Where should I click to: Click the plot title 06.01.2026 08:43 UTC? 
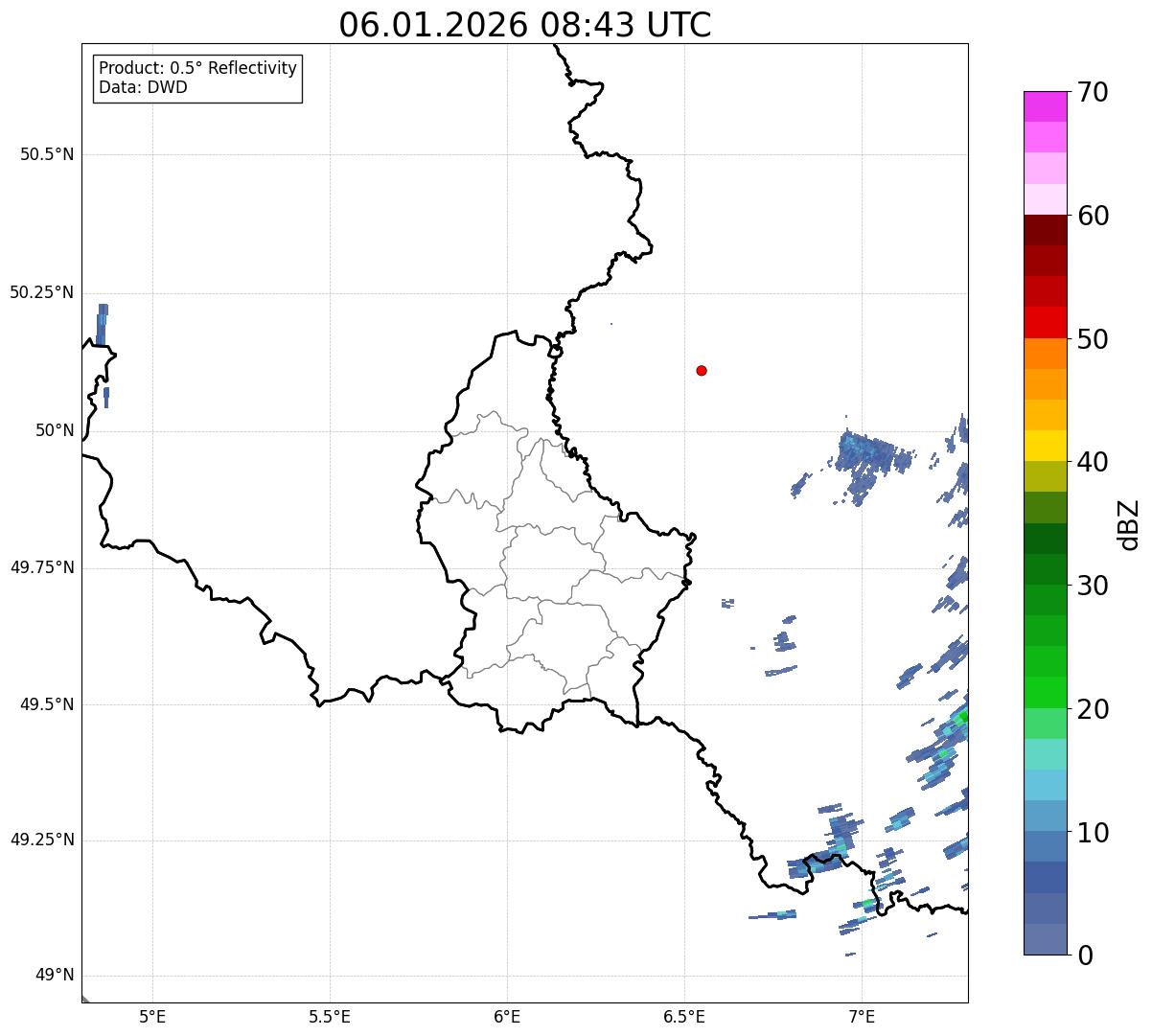coord(525,25)
